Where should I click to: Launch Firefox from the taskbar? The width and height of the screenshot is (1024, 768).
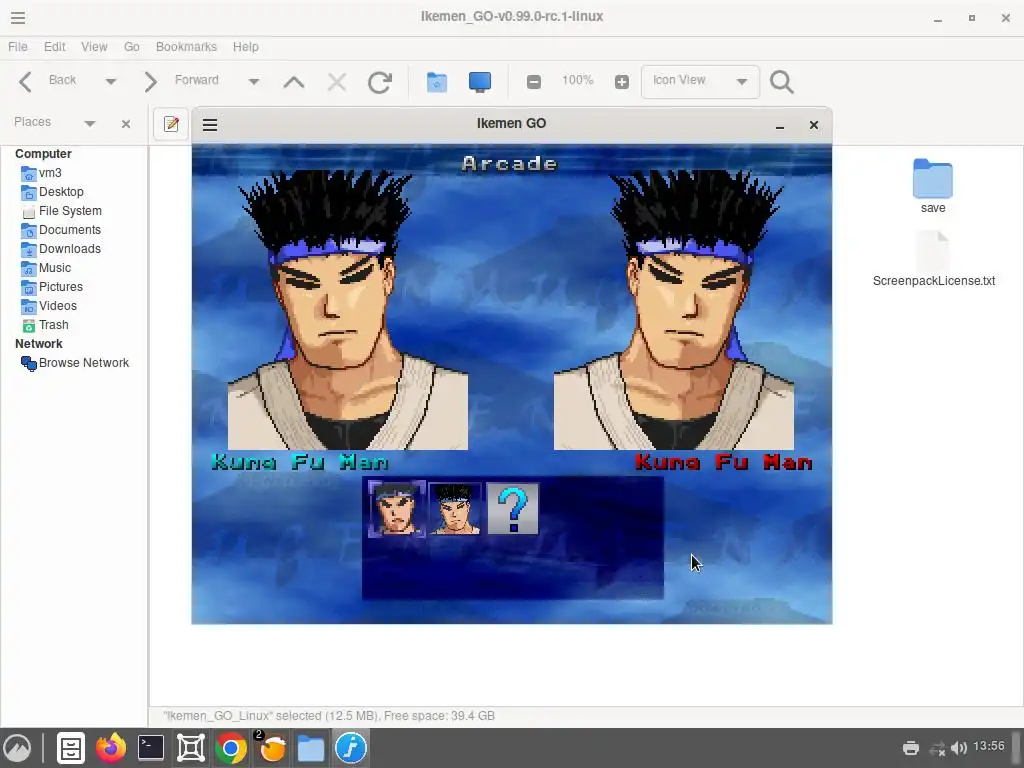(111, 748)
